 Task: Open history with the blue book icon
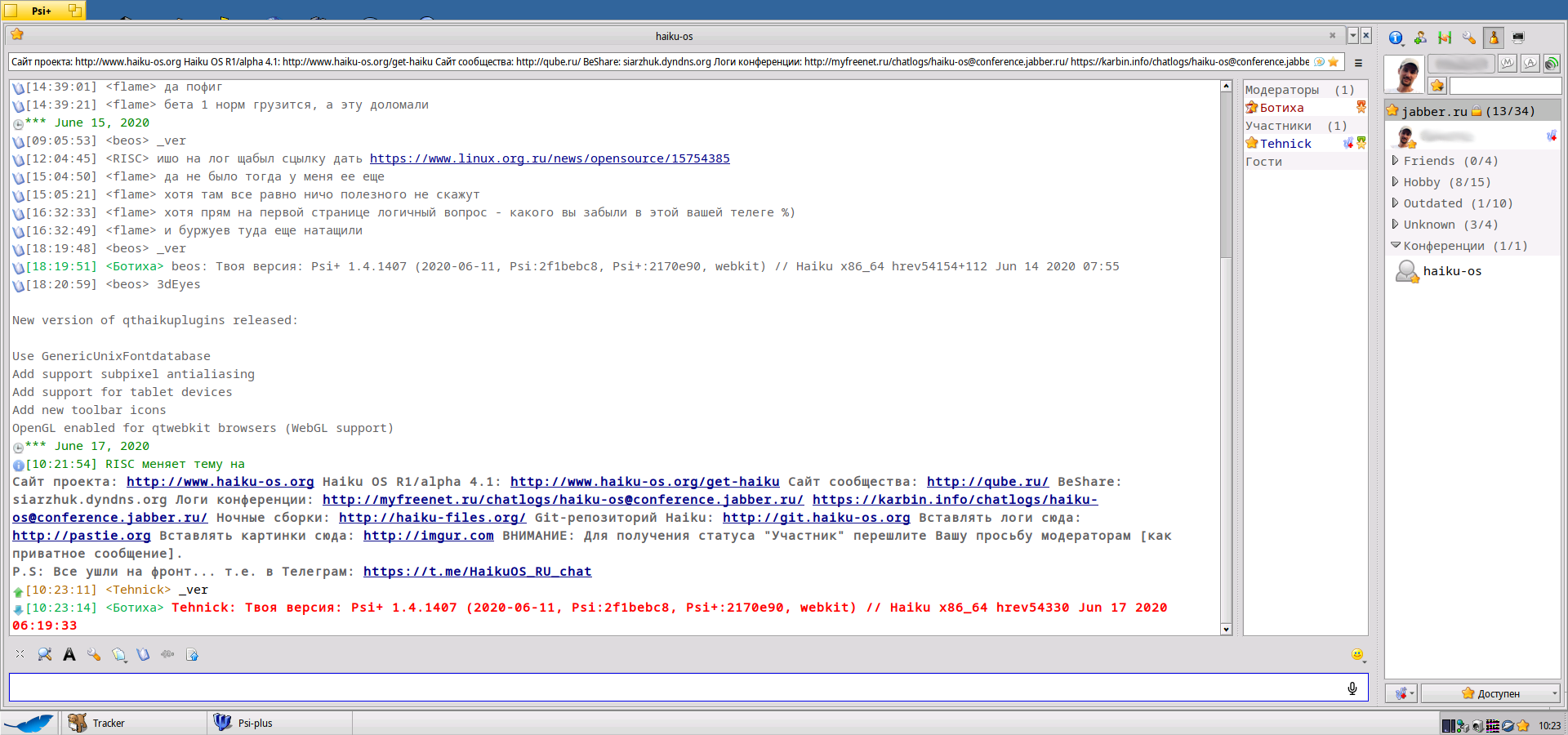(x=144, y=654)
